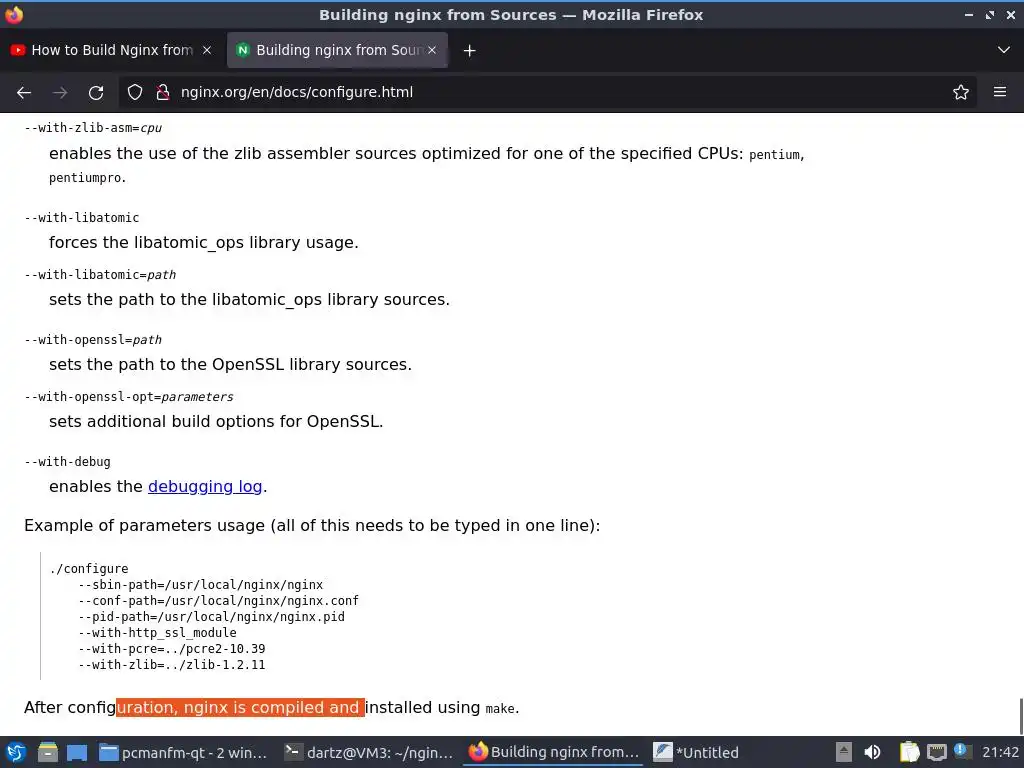The image size is (1024, 768).
Task: Click the --with-zlib=../zlib-1.2.11 code line
Action: click(x=171, y=665)
